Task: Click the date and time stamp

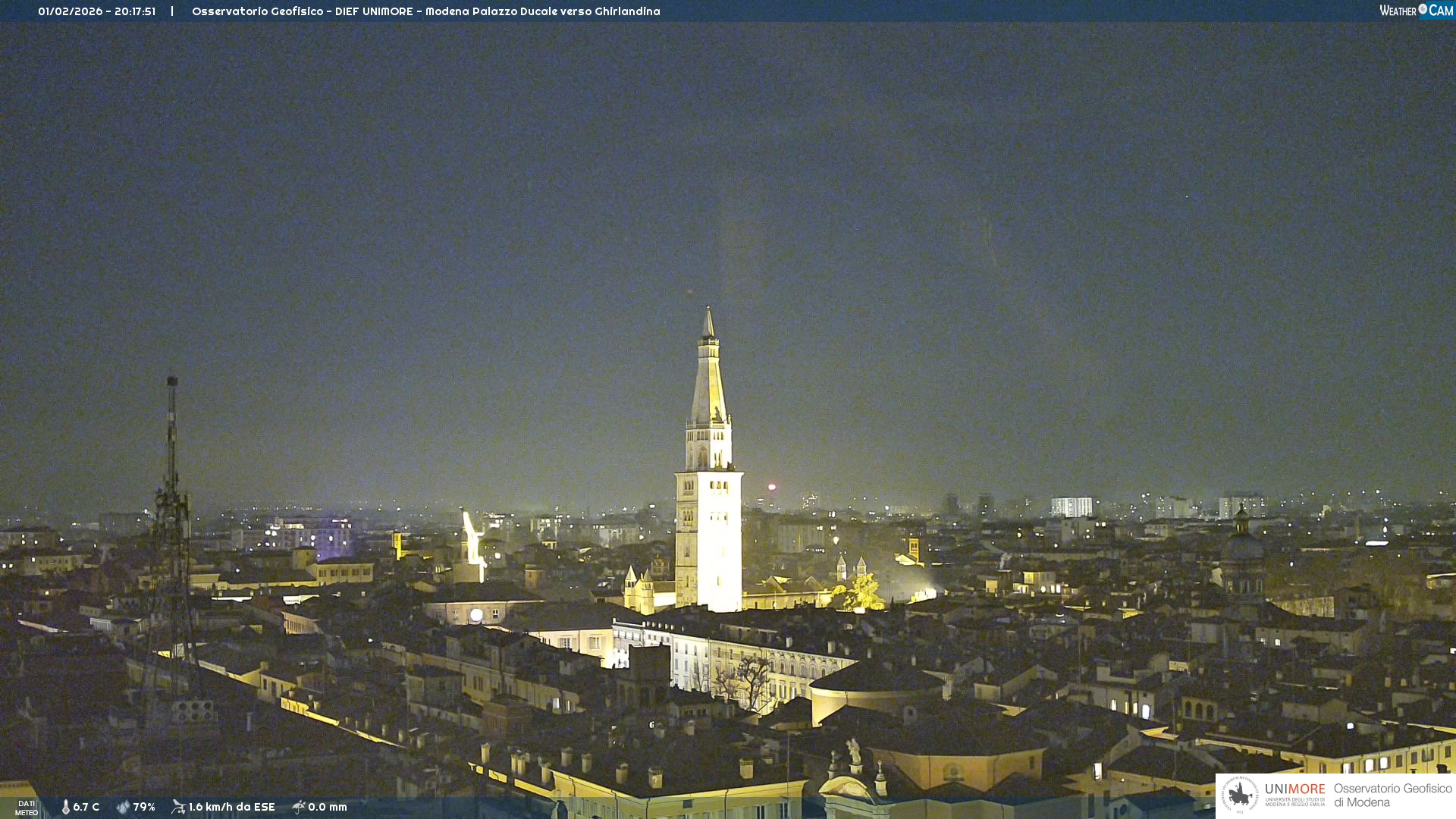Action: (96, 11)
